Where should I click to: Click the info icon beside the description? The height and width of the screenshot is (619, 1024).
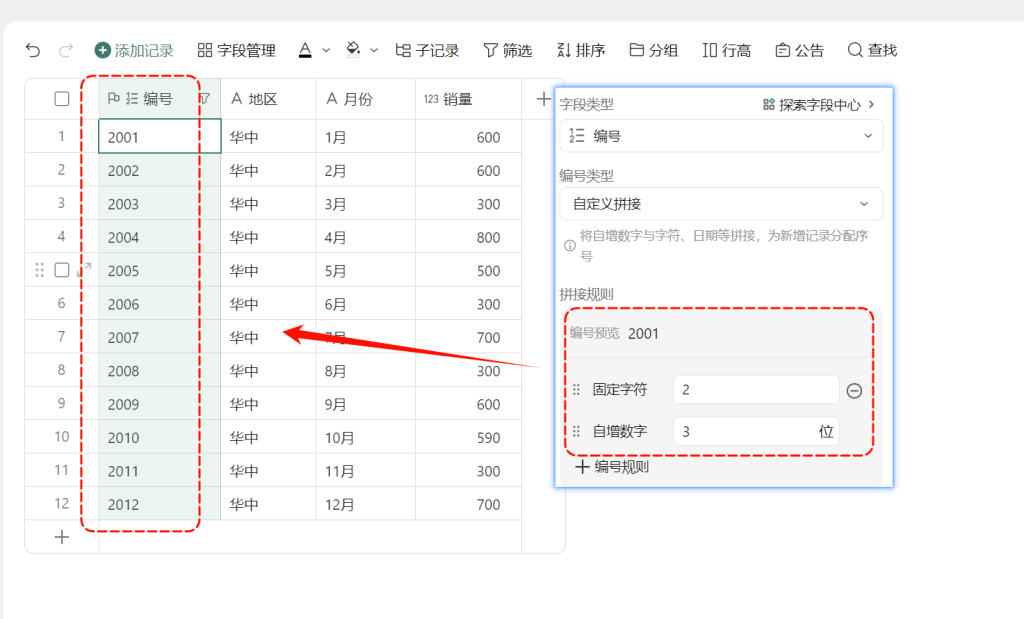point(569,246)
